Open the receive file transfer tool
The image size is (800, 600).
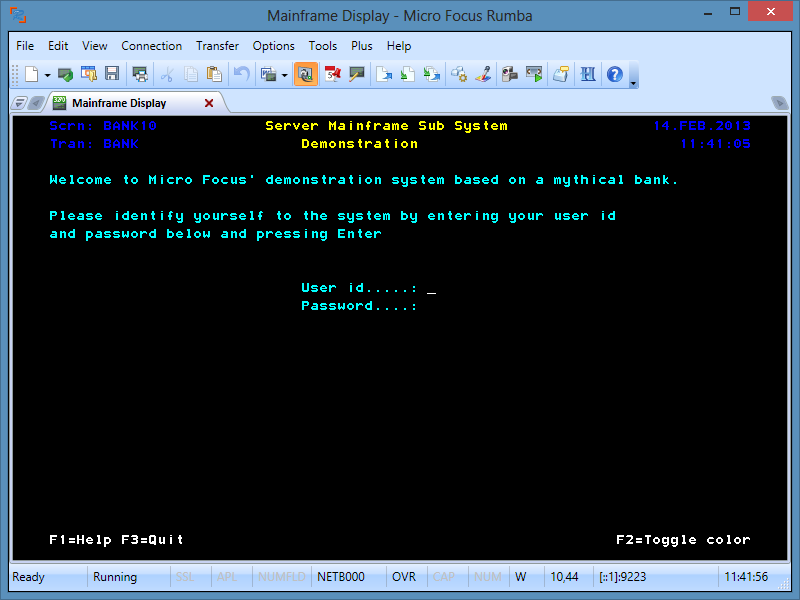click(x=406, y=74)
